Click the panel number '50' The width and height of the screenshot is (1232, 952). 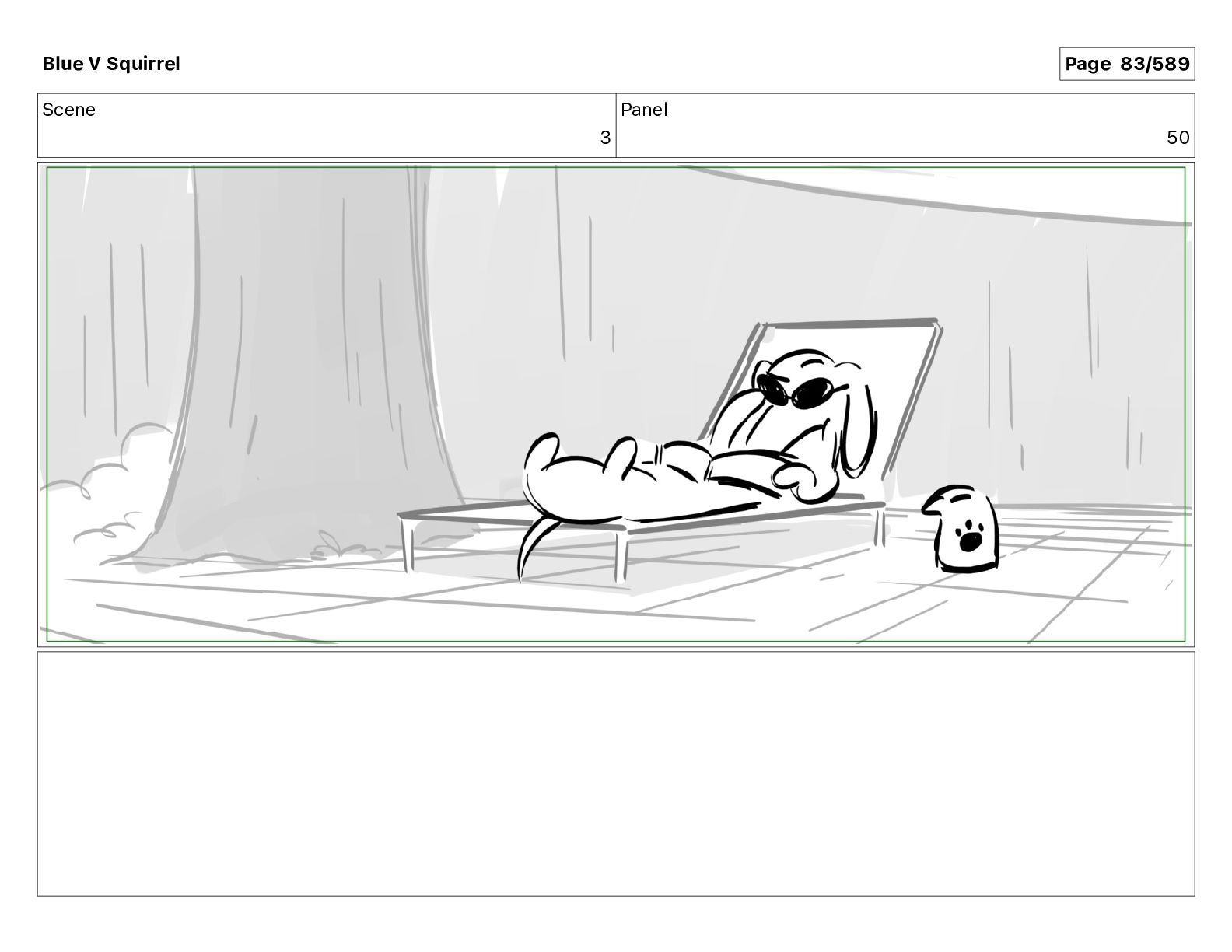click(x=1178, y=138)
